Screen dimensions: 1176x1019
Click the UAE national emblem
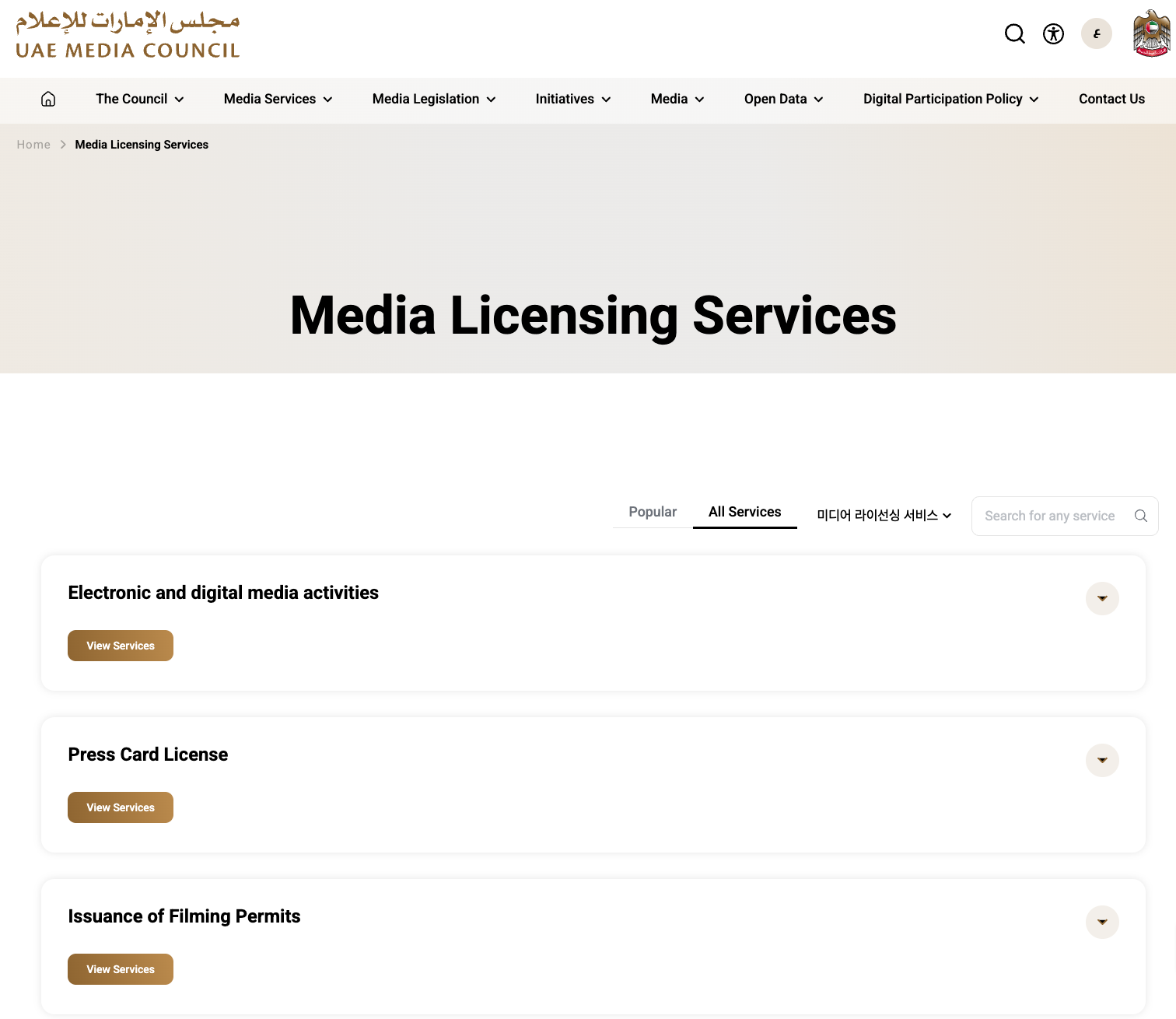coord(1151,33)
